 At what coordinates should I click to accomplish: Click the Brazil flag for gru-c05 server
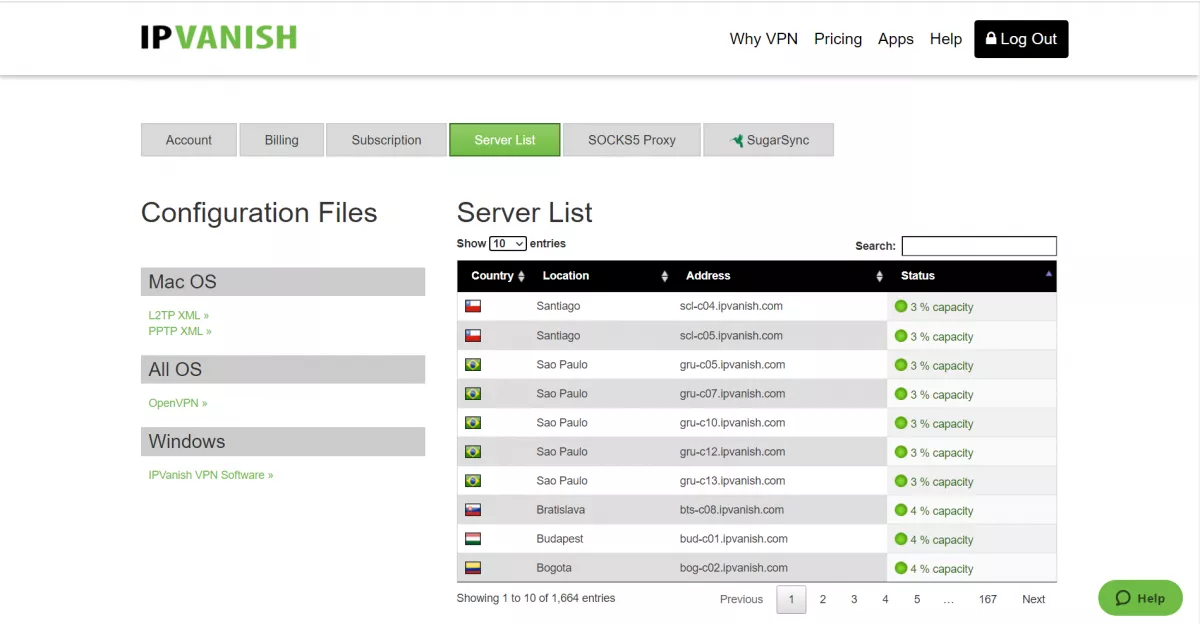click(x=473, y=365)
